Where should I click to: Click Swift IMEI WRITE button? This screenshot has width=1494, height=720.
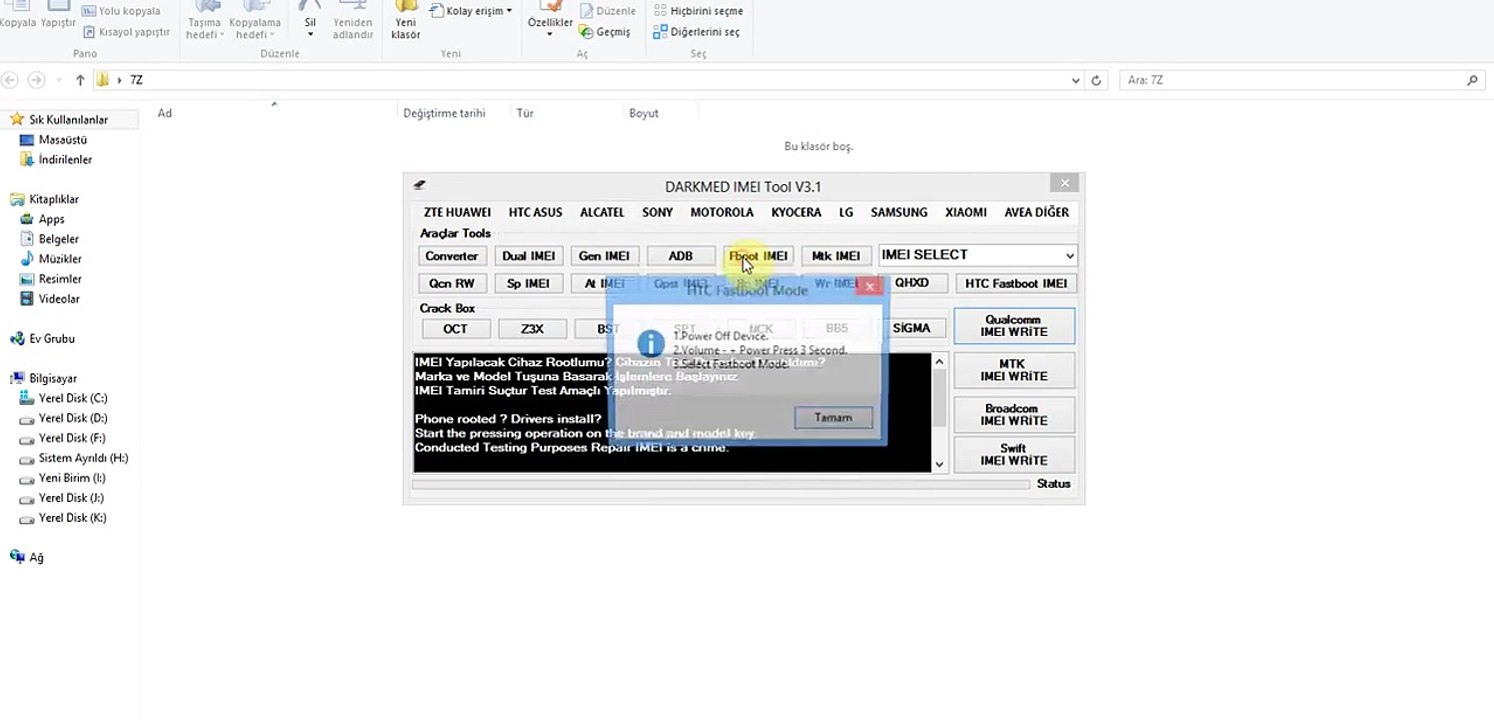click(1014, 455)
